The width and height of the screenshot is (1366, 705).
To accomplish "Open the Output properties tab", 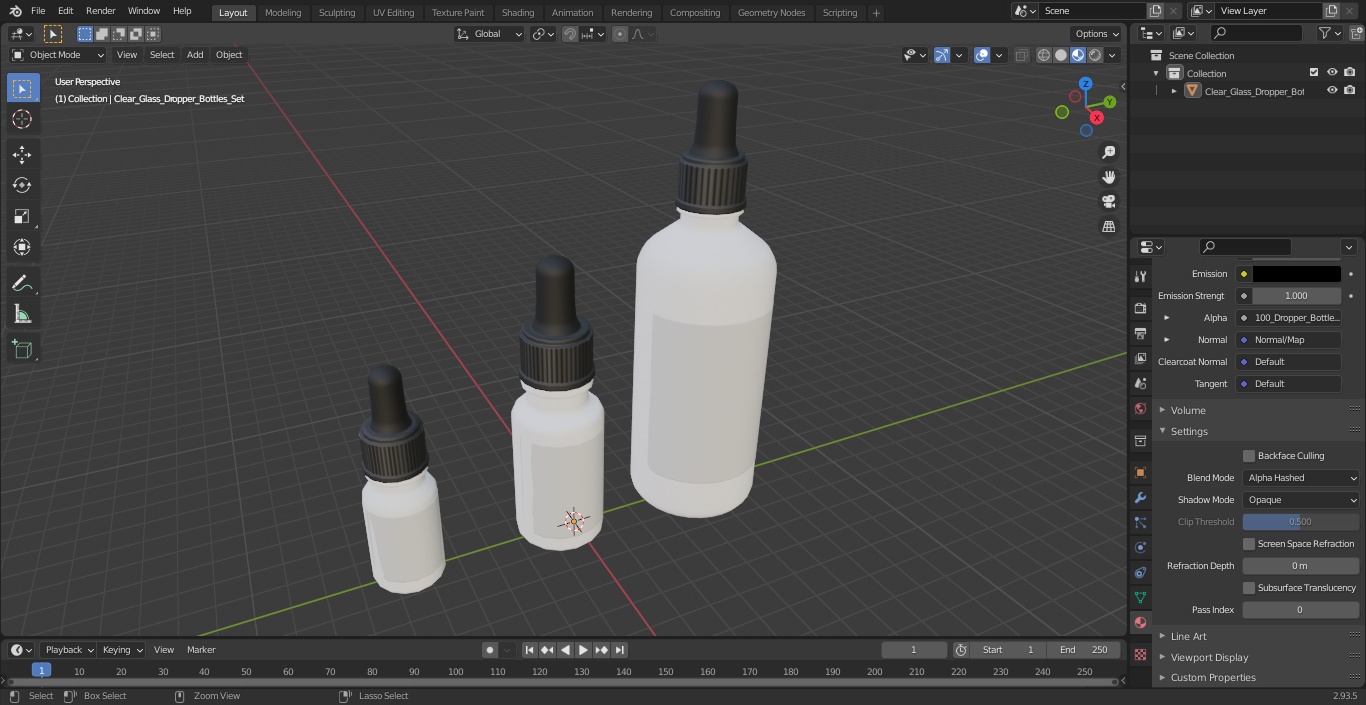I will pos(1140,333).
